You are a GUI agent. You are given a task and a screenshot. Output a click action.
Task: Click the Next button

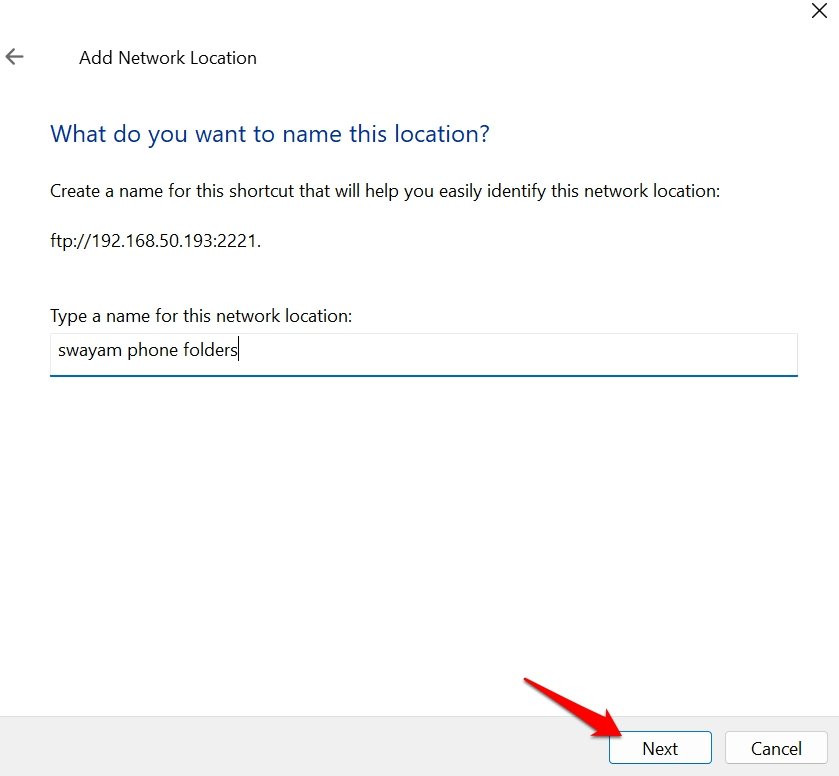coord(660,748)
